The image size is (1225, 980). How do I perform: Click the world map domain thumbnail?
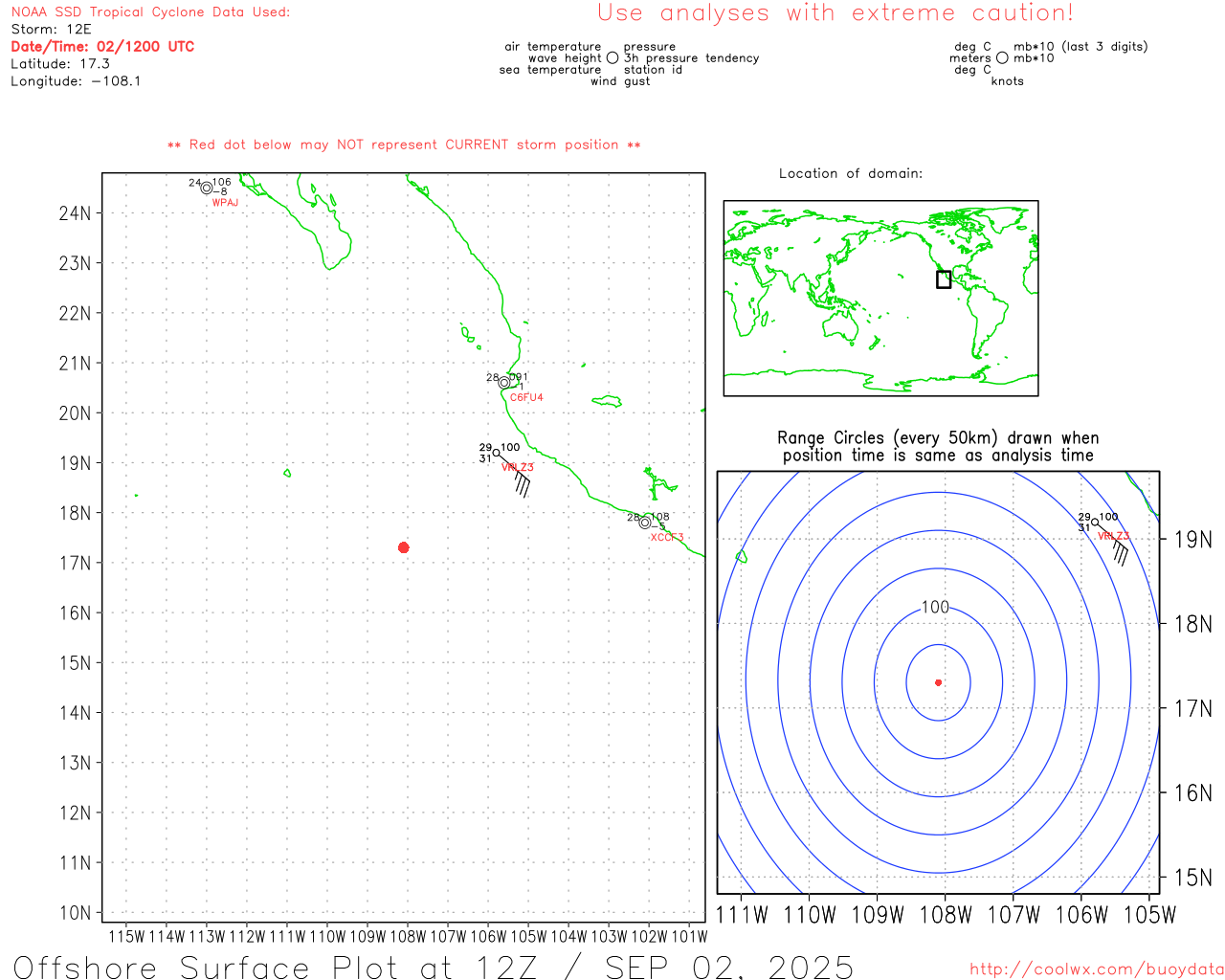[880, 299]
